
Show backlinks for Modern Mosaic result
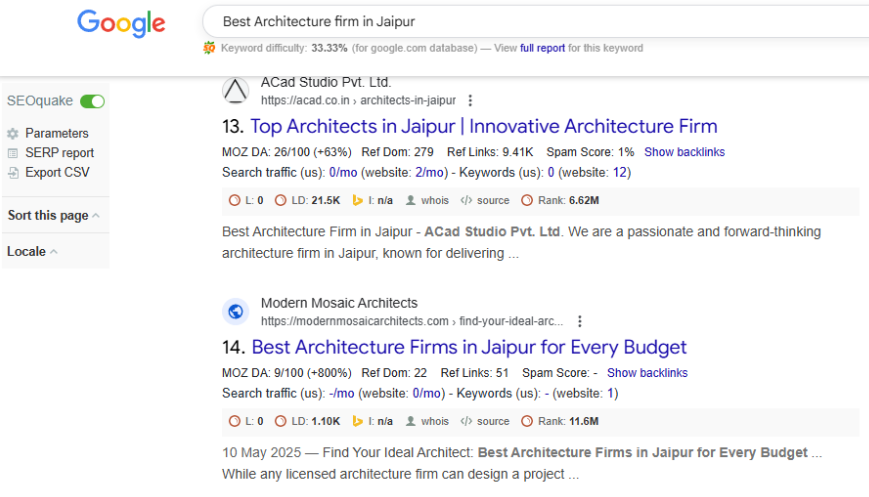tap(647, 373)
